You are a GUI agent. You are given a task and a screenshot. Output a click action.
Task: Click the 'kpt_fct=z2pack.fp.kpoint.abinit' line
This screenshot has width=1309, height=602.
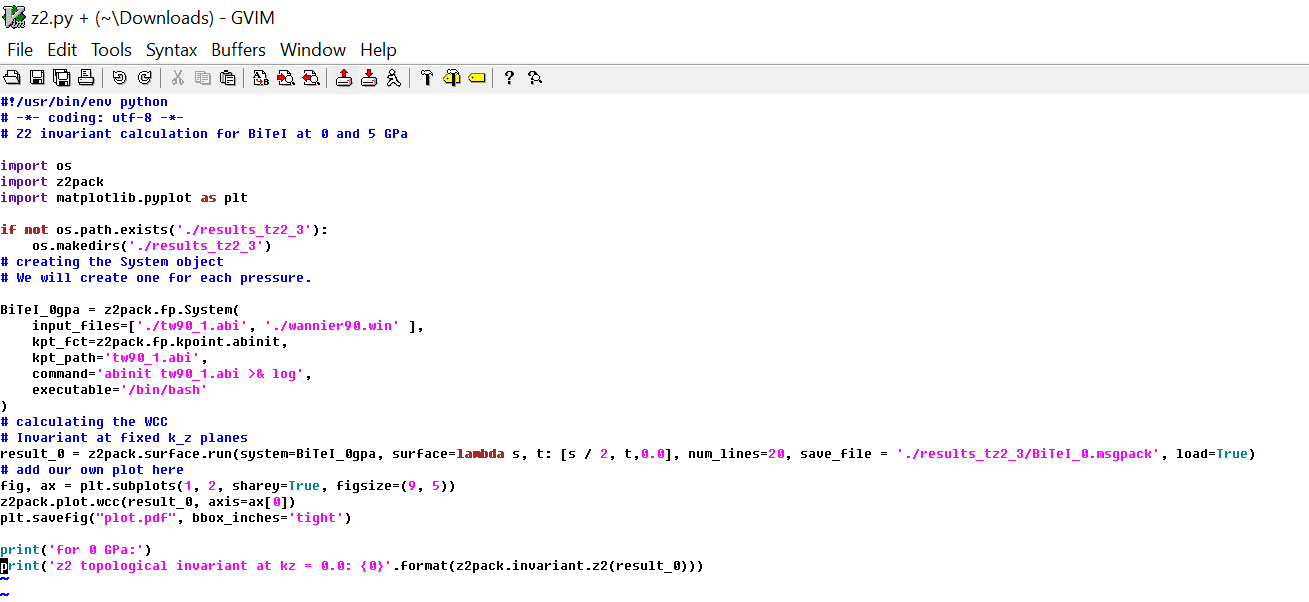tap(160, 342)
